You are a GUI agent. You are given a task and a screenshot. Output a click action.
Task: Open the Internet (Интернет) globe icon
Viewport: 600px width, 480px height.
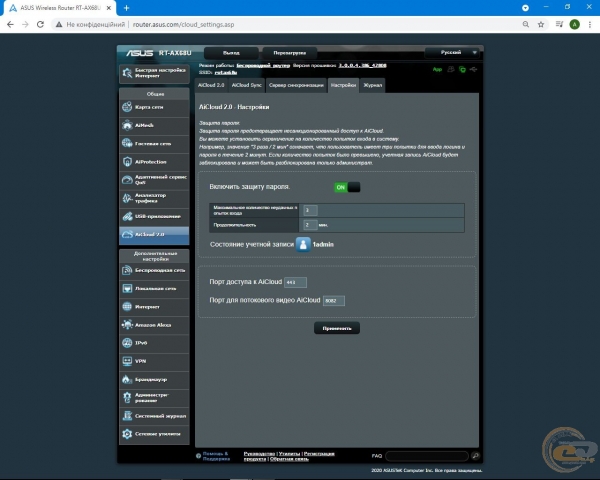coord(127,307)
